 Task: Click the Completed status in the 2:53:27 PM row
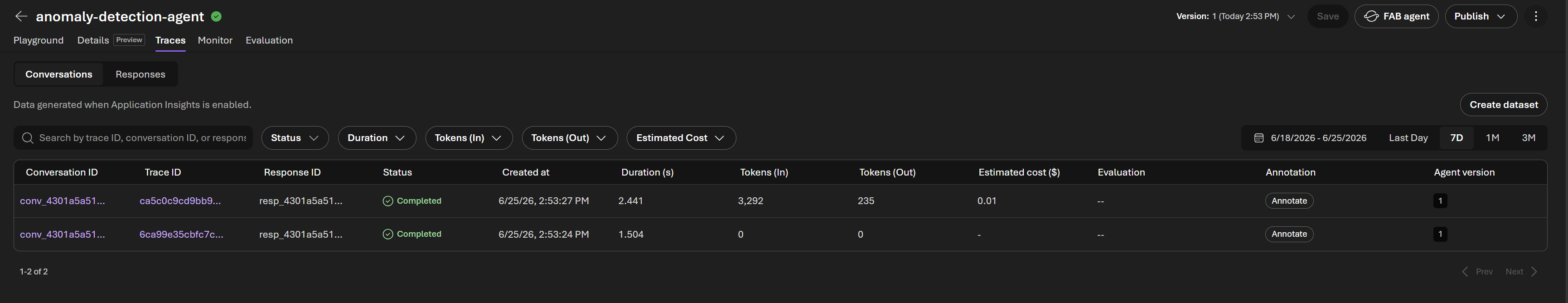[x=412, y=201]
